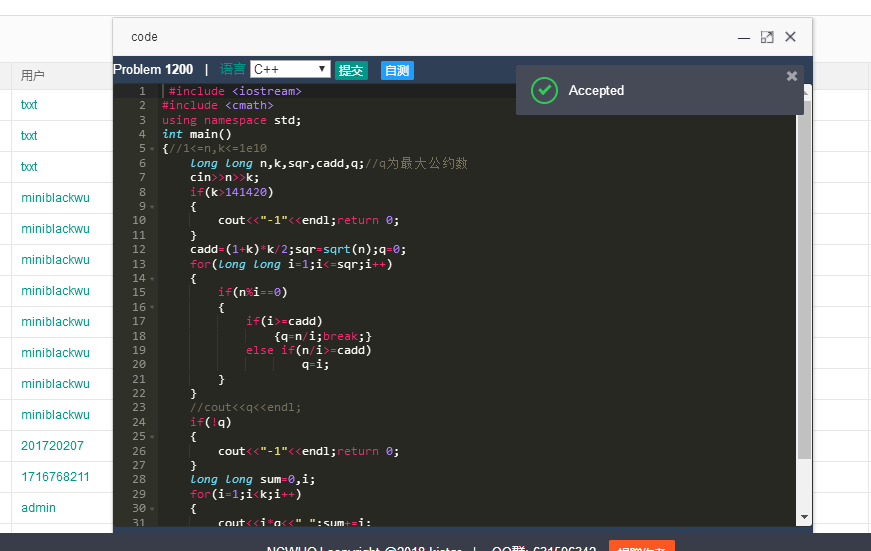Click the int main() line
Screen dimensions: 871x551
point(197,134)
